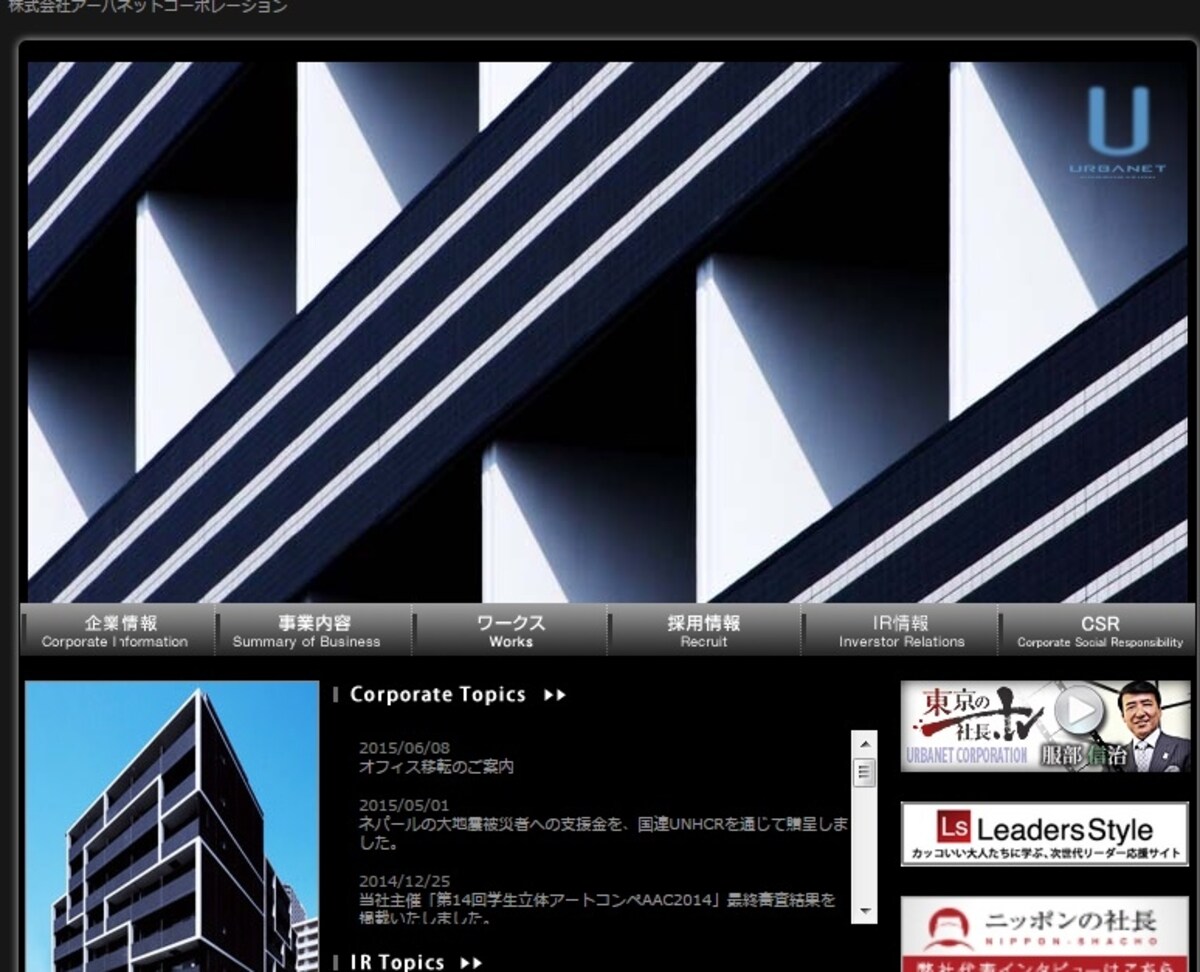Click the topics scrollbar up arrow
1200x972 pixels.
click(864, 743)
